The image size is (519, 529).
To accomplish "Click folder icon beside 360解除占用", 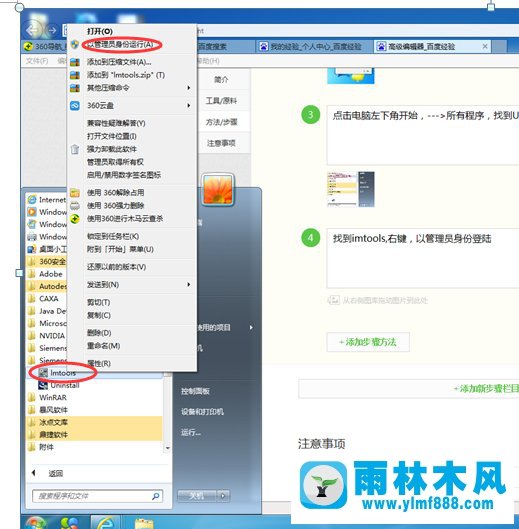I will tap(75, 193).
